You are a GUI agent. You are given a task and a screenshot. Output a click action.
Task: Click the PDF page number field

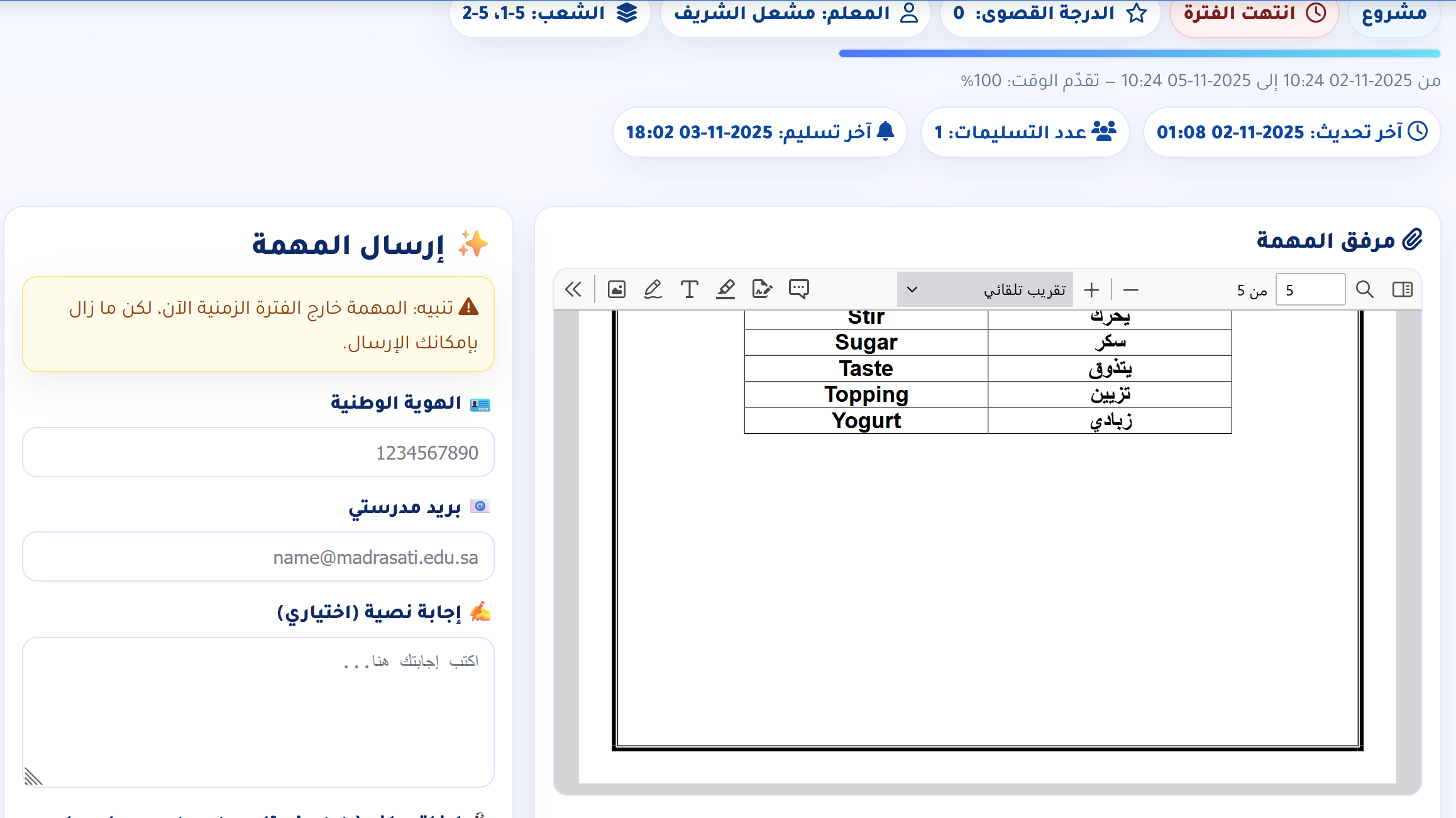pos(1310,290)
